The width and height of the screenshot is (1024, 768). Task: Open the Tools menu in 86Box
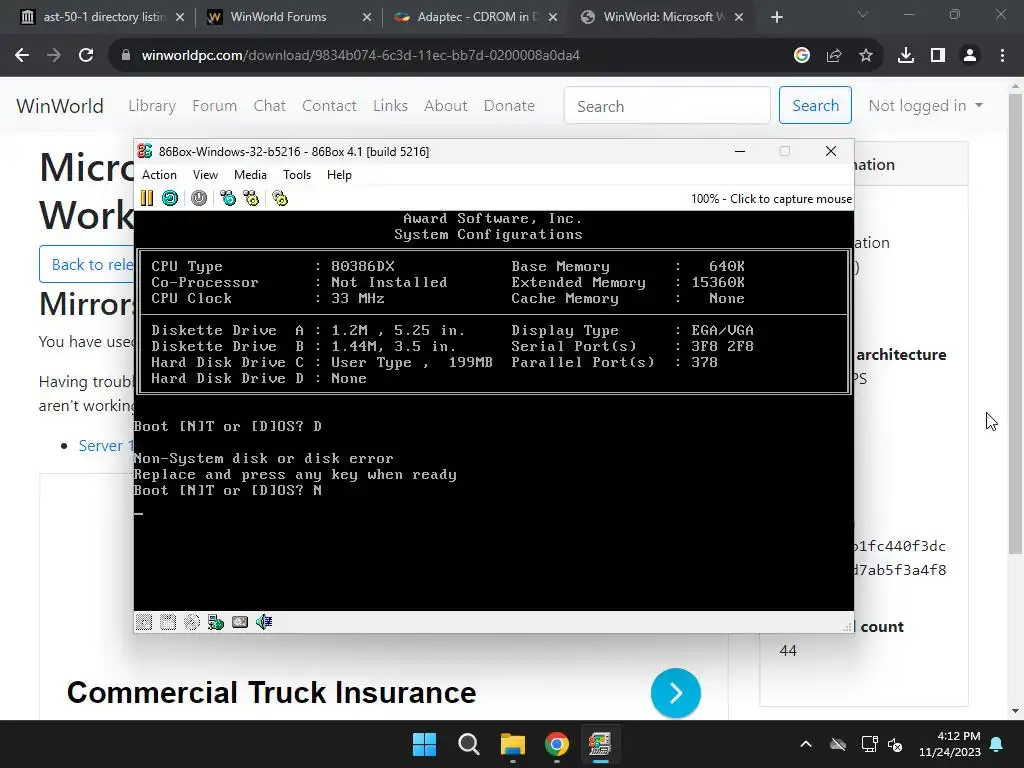[x=296, y=175]
